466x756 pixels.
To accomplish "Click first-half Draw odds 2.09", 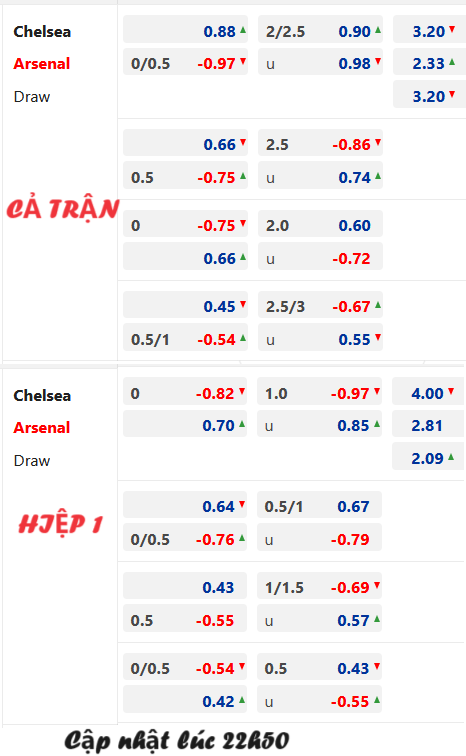I will coord(428,458).
